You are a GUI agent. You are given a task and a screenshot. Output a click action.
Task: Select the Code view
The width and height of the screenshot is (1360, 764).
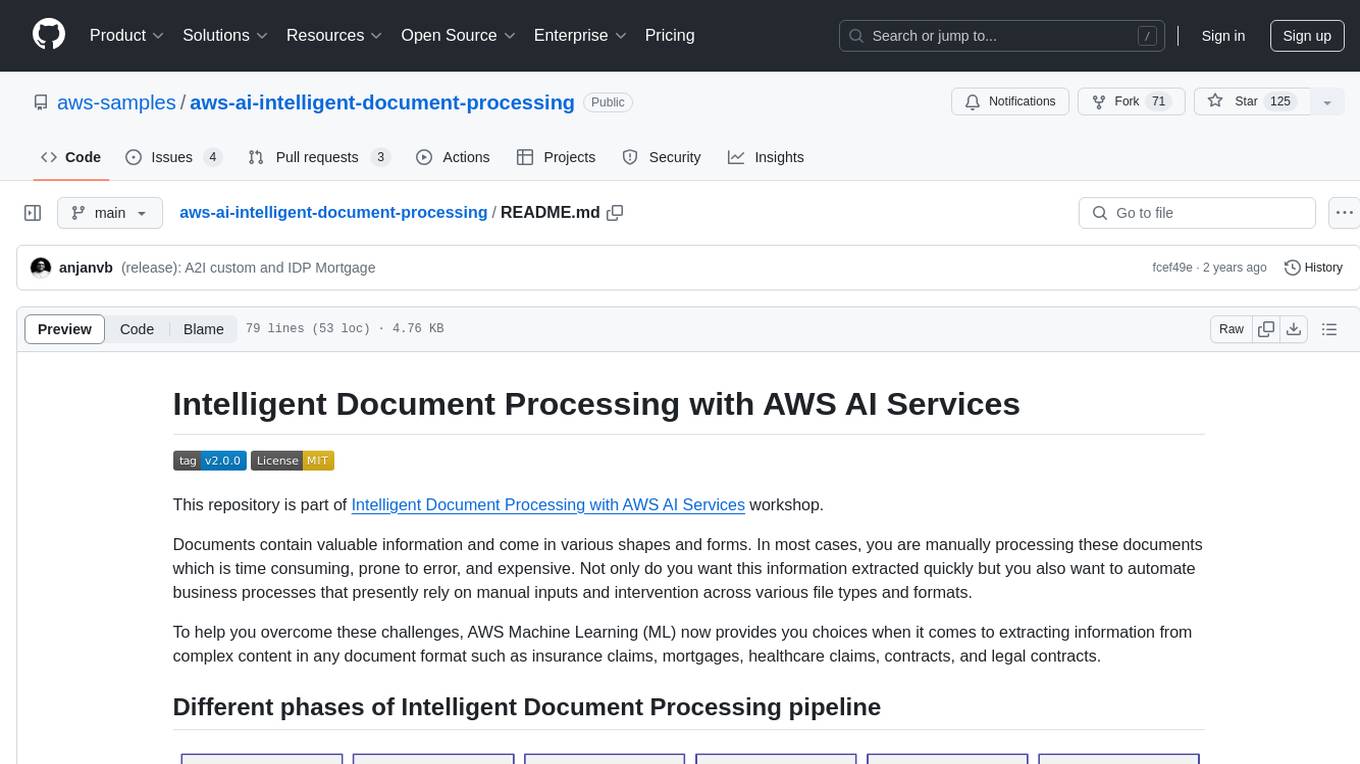point(137,329)
